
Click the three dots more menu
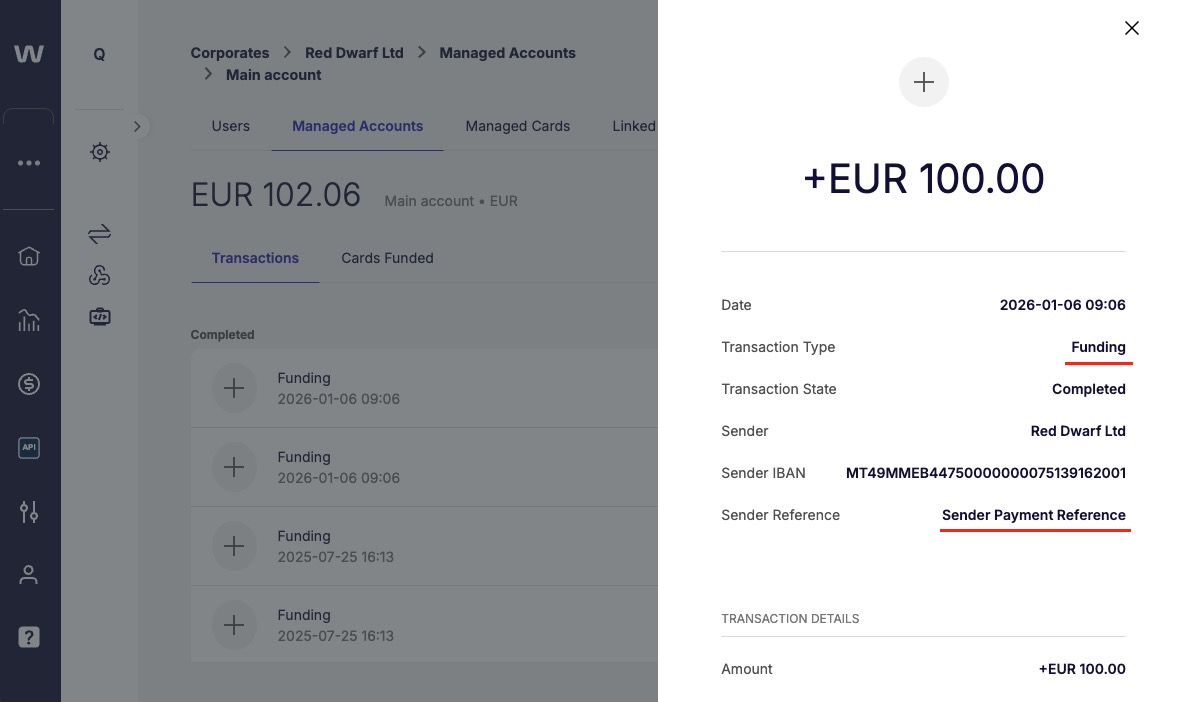click(x=29, y=163)
